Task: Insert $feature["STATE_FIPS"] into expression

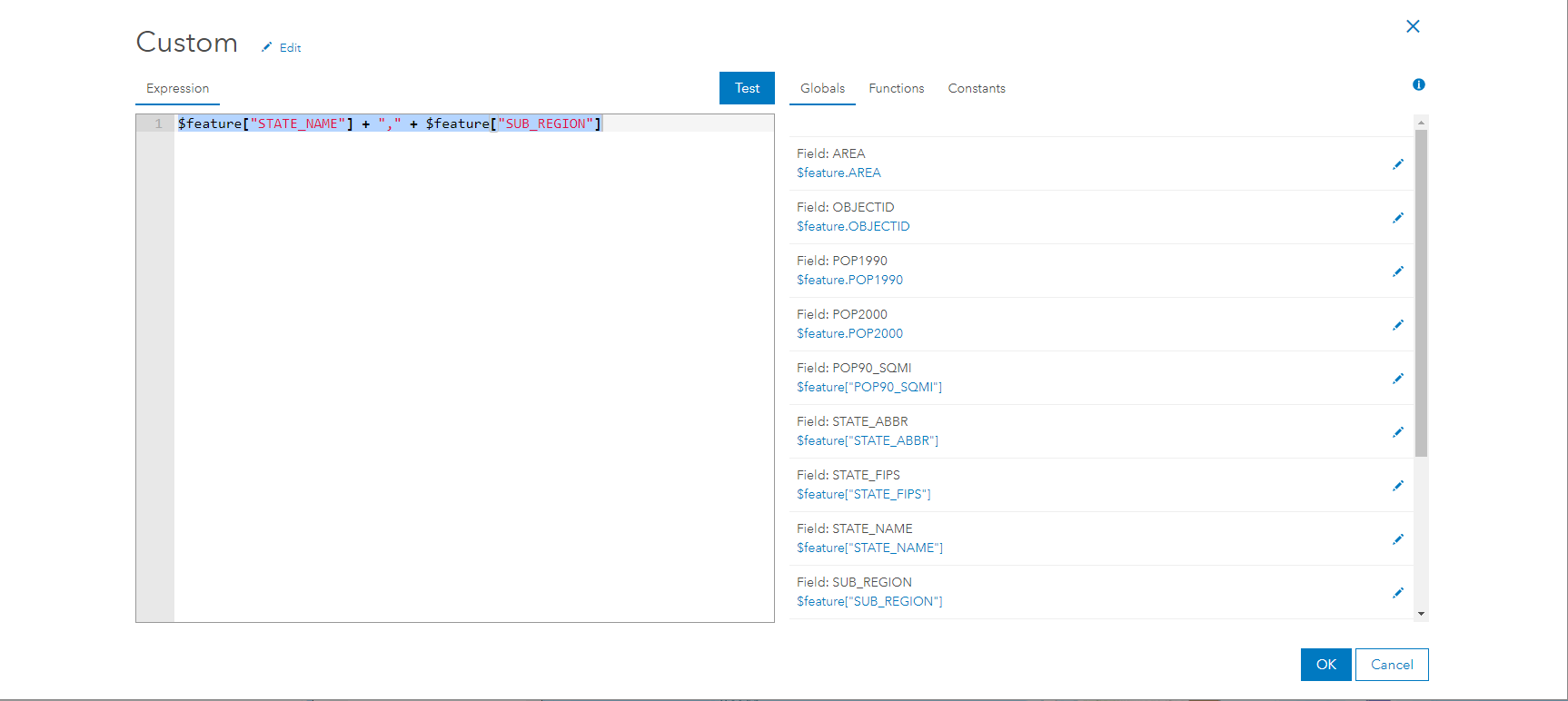Action: click(x=864, y=494)
